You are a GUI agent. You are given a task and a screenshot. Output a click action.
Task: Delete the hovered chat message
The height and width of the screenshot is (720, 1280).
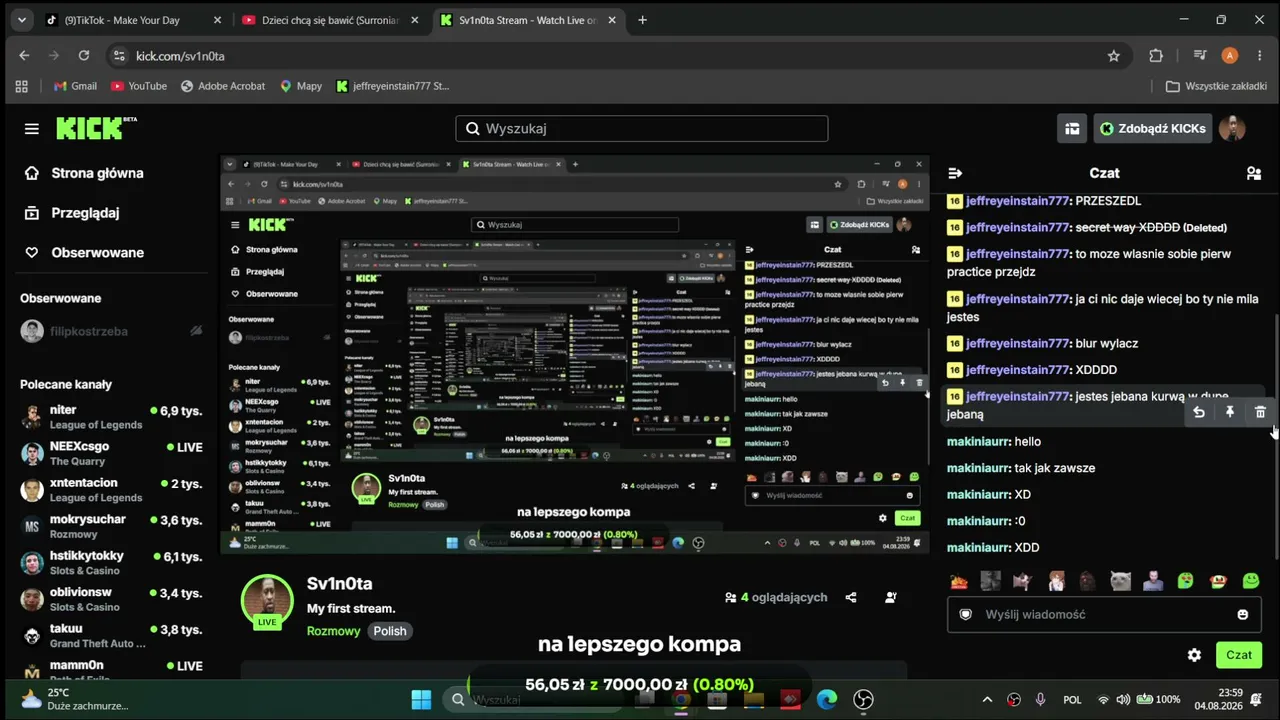[x=1260, y=412]
